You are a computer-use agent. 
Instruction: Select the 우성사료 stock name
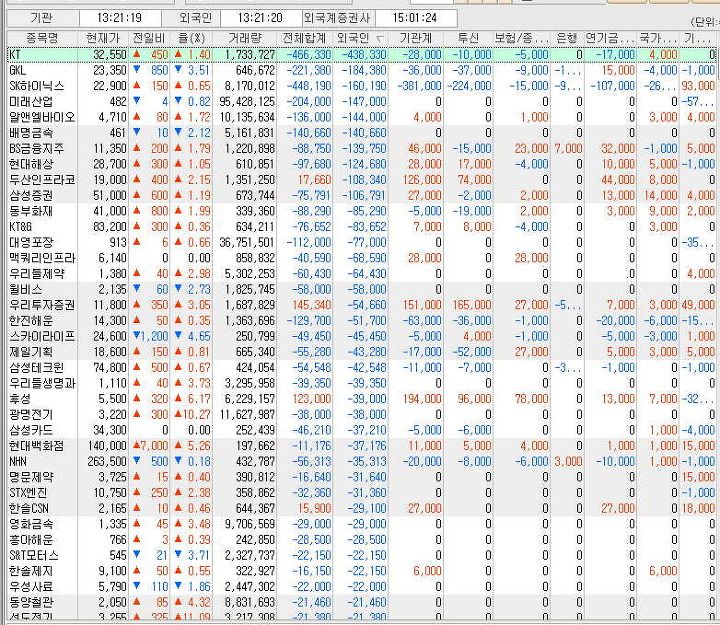[31, 586]
